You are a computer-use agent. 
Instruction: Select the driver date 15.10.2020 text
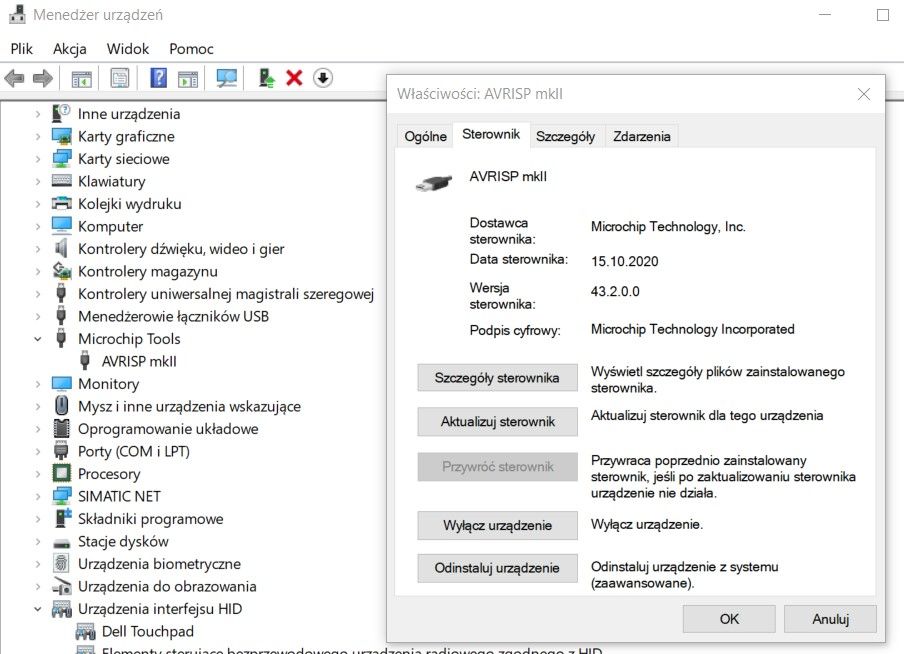click(x=624, y=261)
